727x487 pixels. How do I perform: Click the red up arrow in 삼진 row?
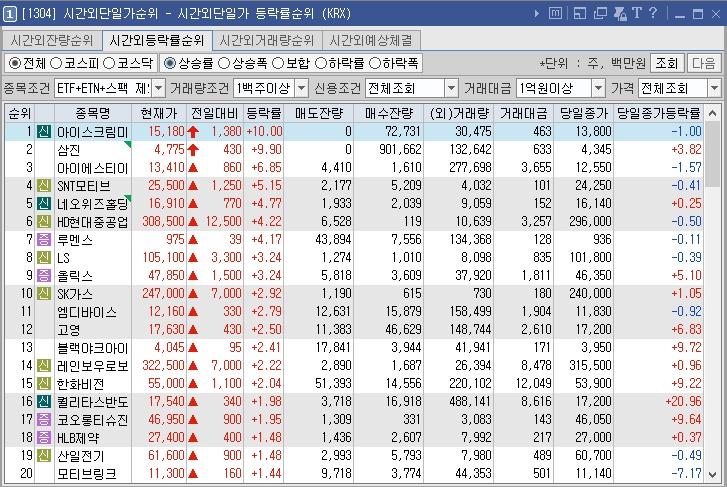[x=193, y=149]
